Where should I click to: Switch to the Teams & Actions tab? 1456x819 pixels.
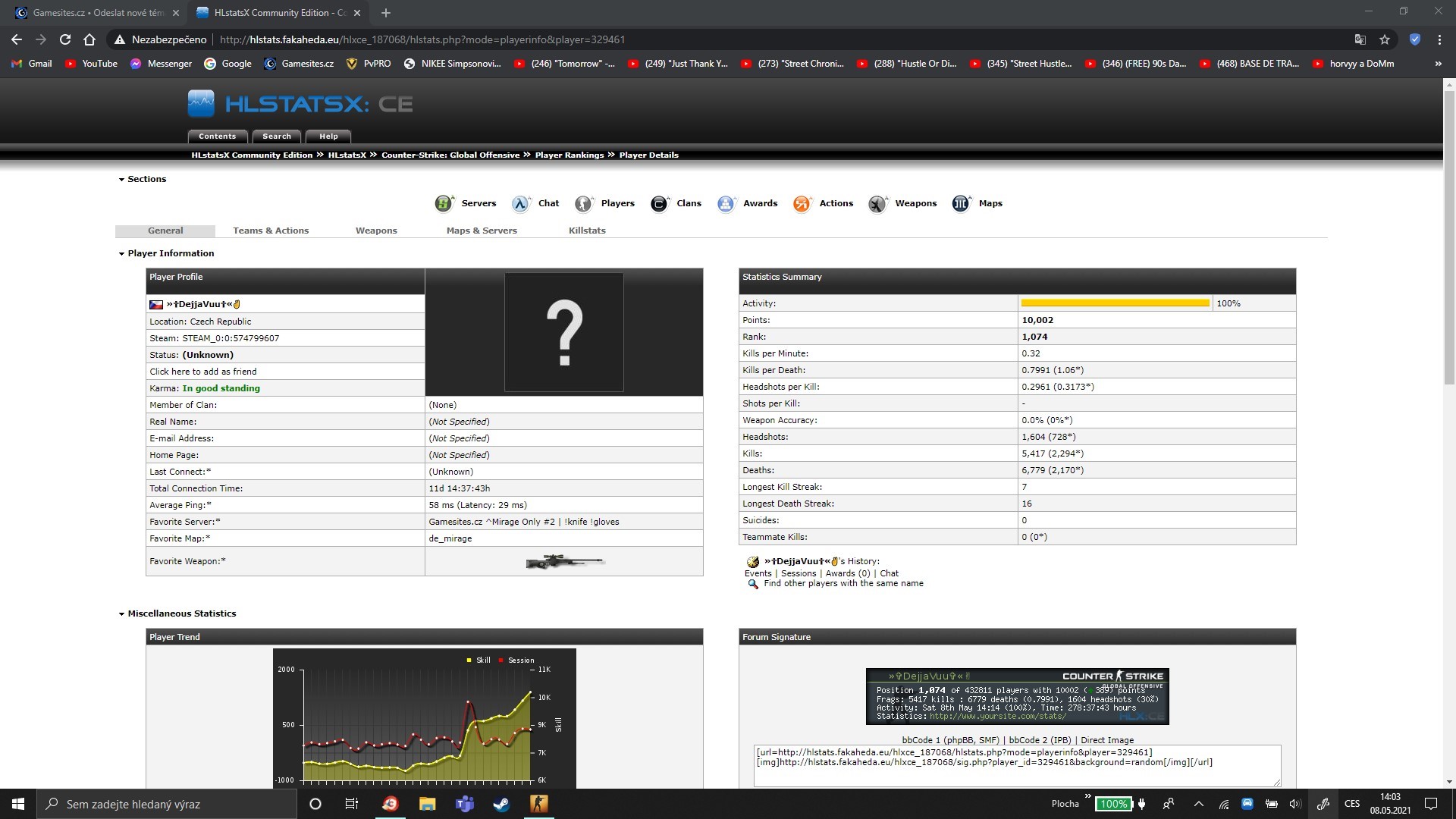coord(271,231)
